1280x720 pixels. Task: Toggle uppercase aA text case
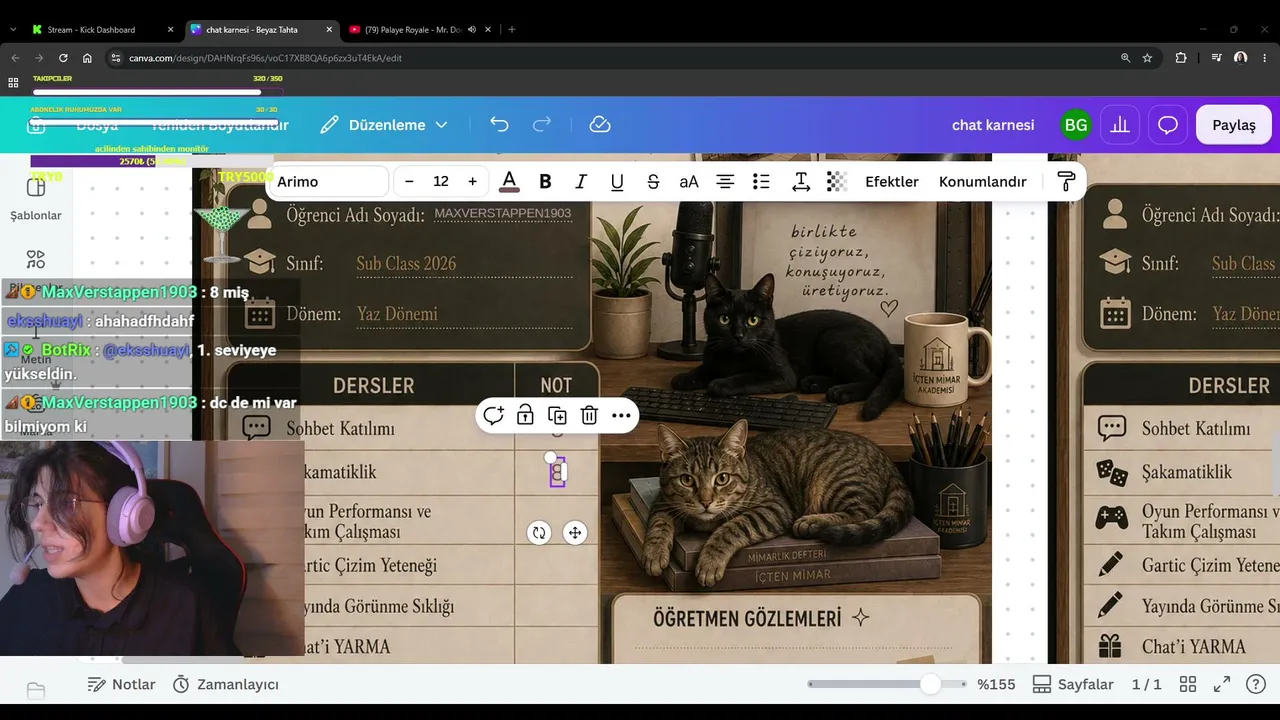689,181
